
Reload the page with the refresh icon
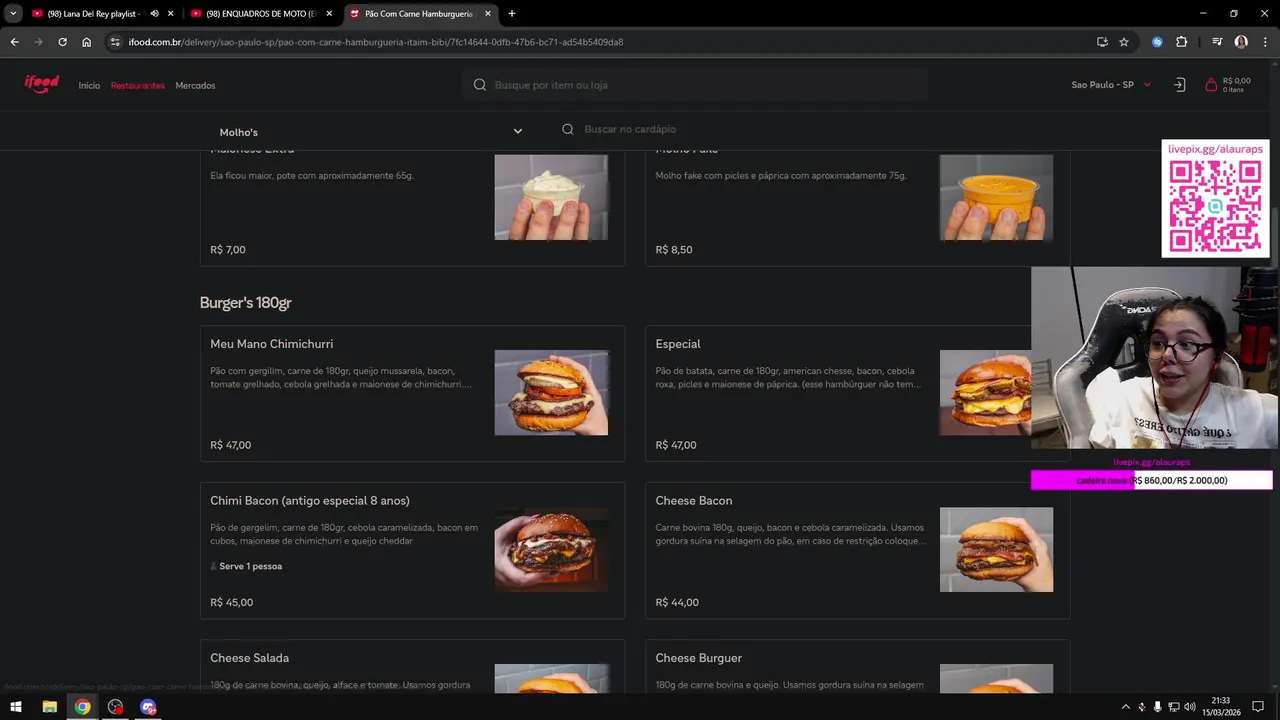62,42
